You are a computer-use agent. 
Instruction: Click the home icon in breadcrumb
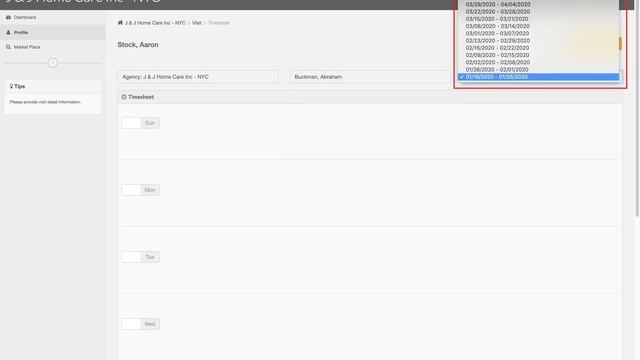[120, 22]
